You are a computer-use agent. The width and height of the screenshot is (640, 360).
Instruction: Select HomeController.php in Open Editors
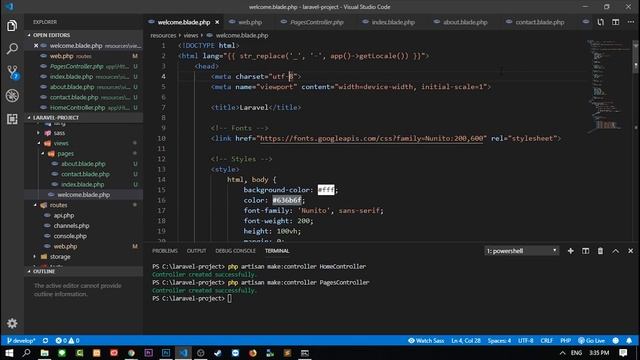pos(77,107)
